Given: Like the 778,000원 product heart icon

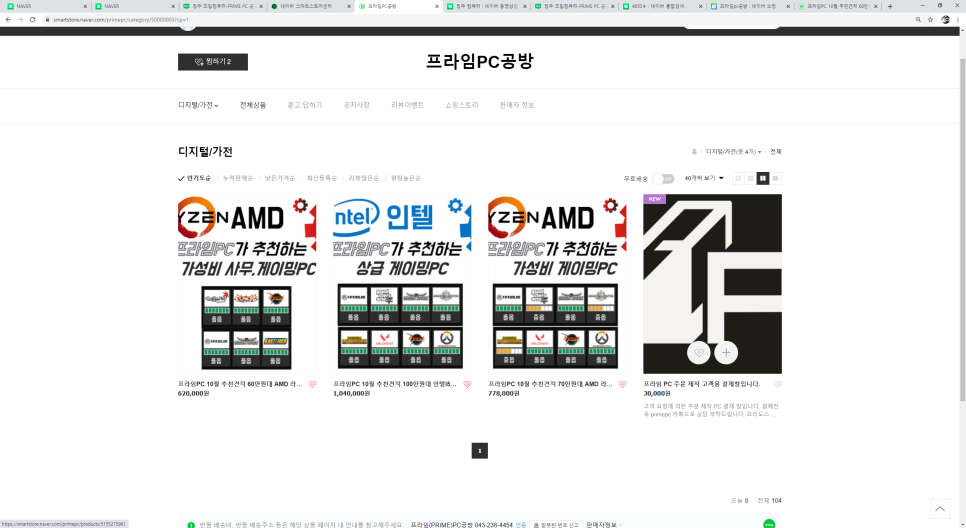Looking at the screenshot, I should point(622,384).
